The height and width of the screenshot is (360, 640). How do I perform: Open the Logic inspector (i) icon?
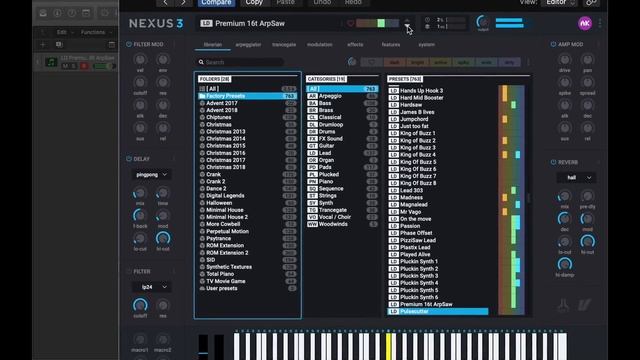58,13
